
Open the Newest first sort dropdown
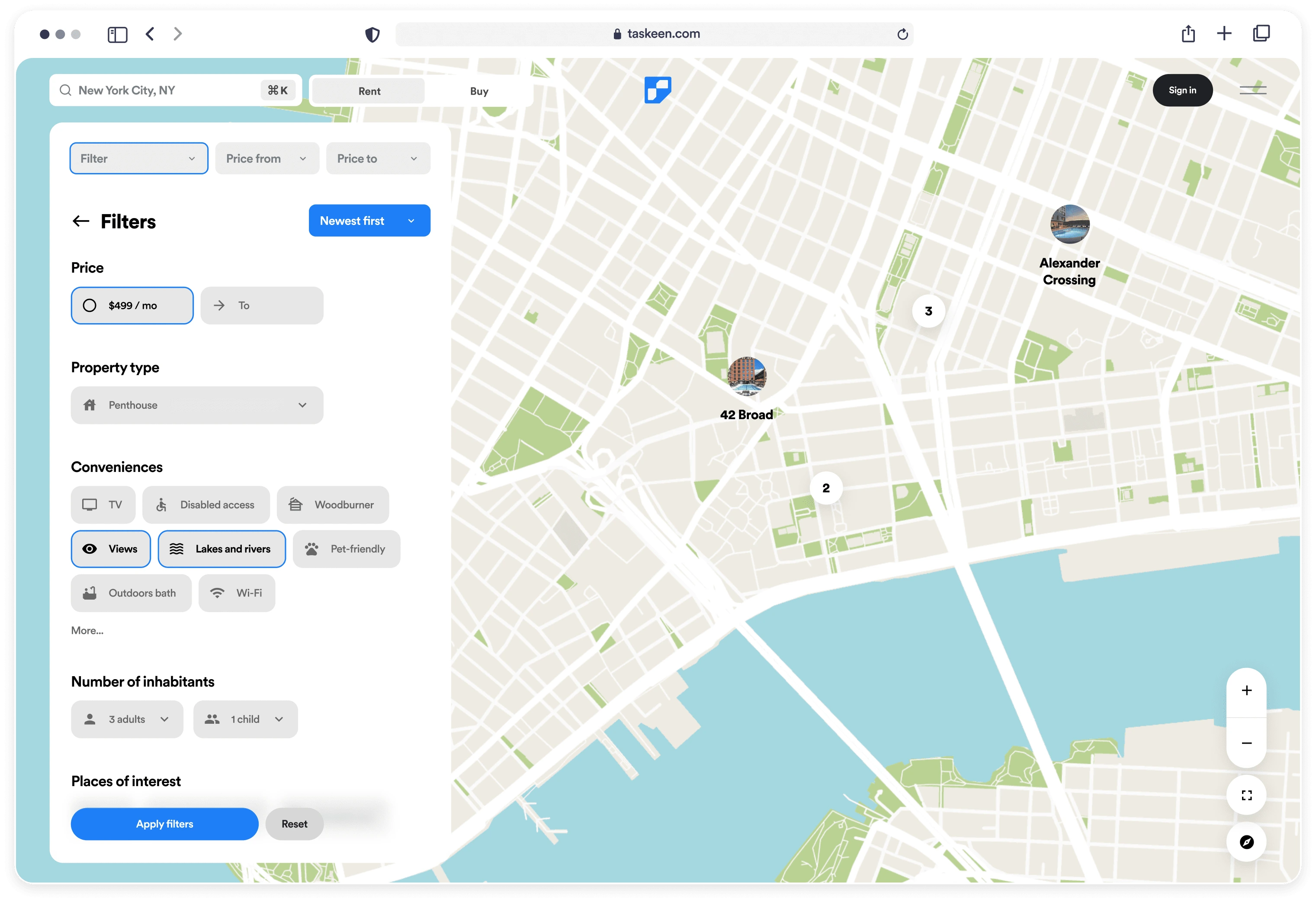point(369,221)
